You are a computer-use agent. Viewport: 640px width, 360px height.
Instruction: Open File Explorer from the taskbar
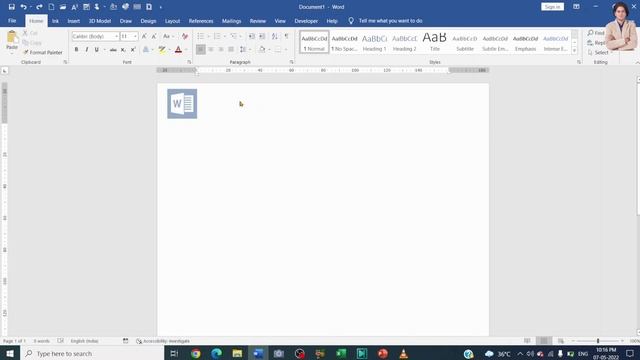pyautogui.click(x=237, y=353)
